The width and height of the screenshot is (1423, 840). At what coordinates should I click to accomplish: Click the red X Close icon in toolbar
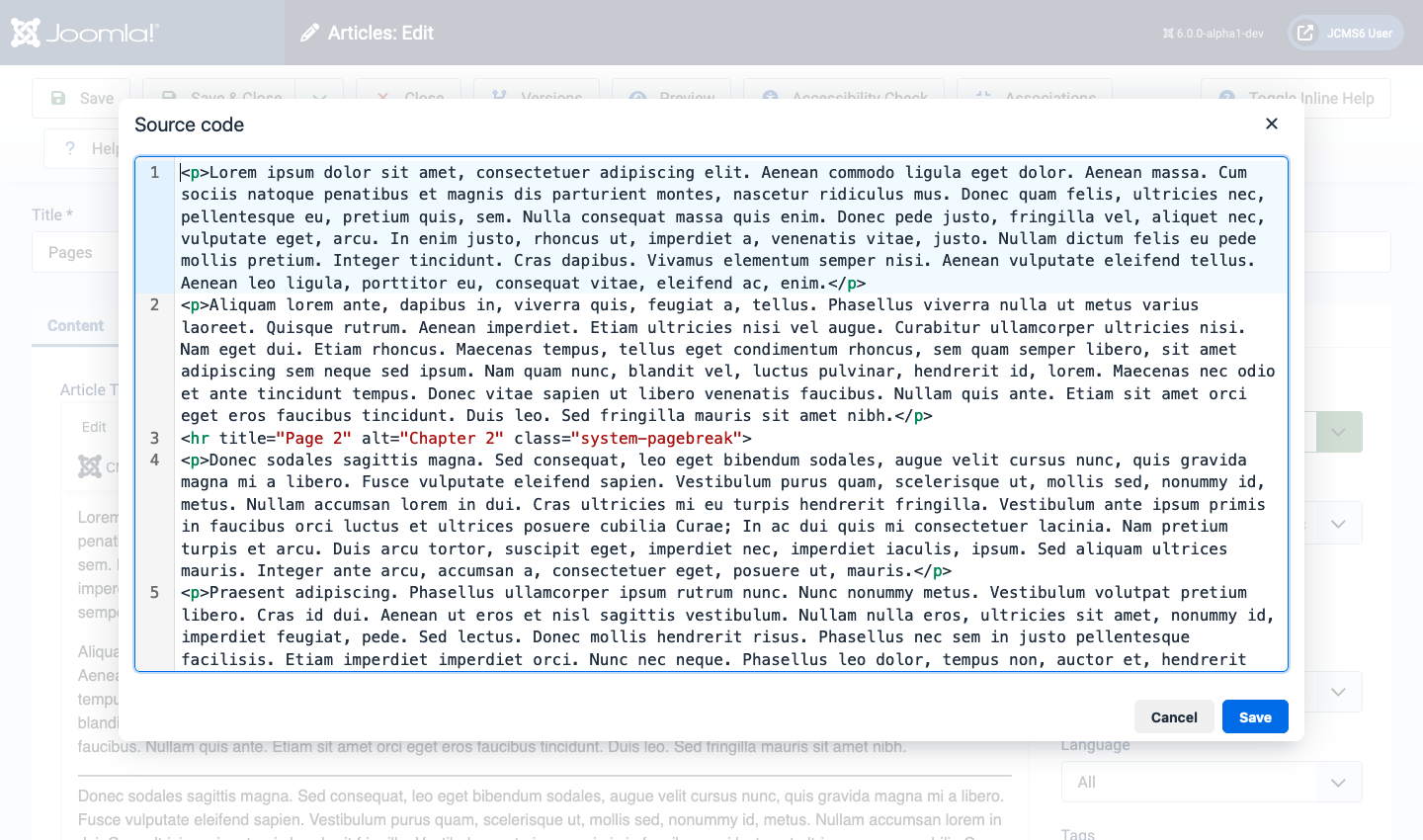tap(383, 98)
